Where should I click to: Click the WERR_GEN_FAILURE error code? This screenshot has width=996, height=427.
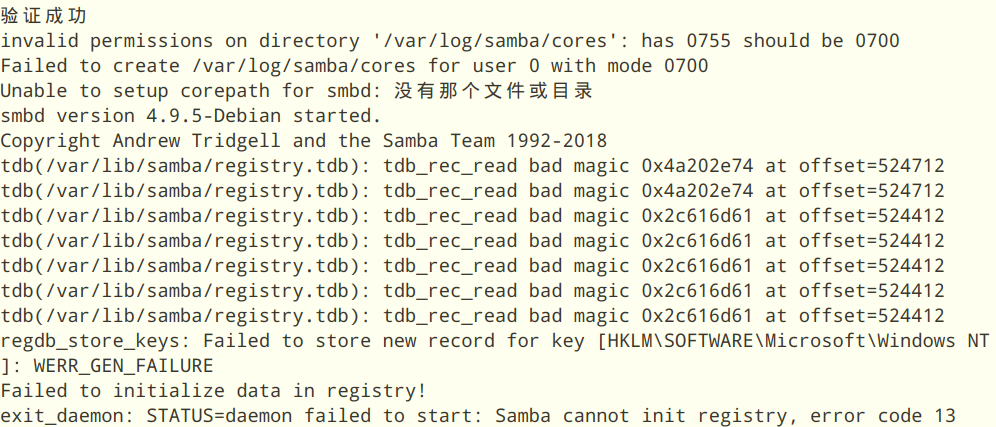coord(123,366)
